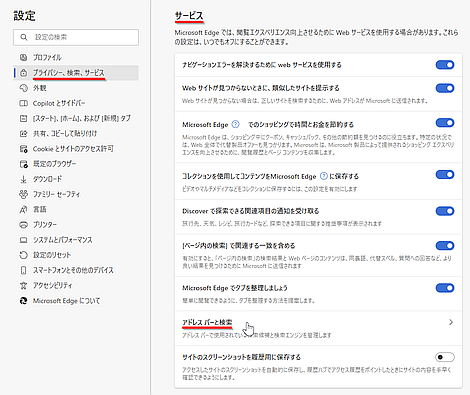Click help icon beside ショッピング Microsoft Edge
Screen dimensions: 470x395
(x=235, y=124)
